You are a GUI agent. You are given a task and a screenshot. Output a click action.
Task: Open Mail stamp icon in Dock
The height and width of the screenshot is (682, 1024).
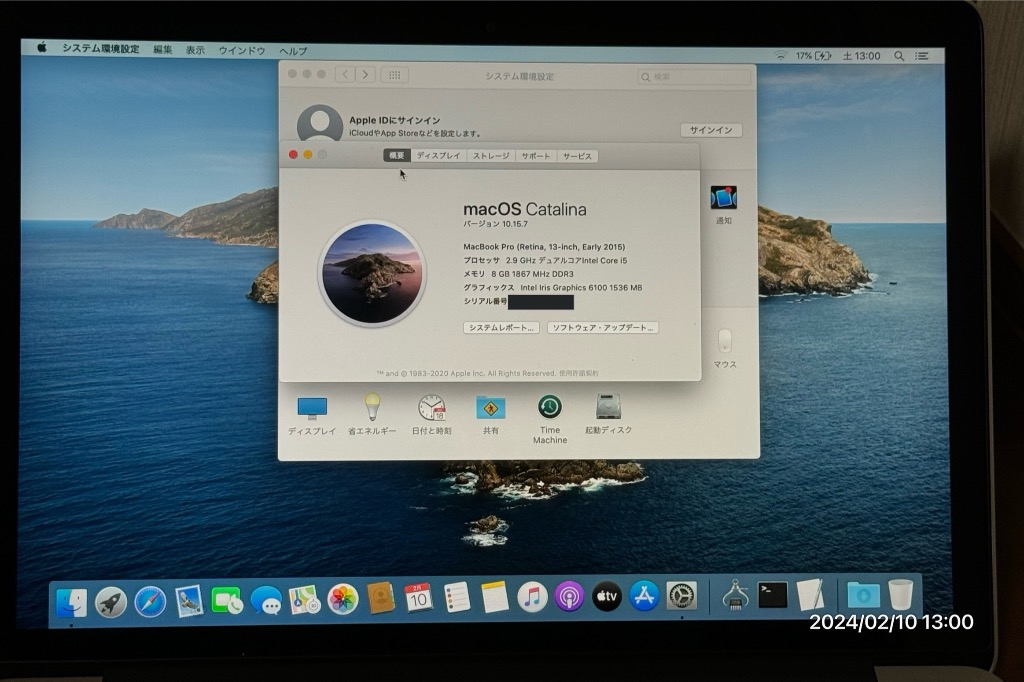click(x=189, y=601)
